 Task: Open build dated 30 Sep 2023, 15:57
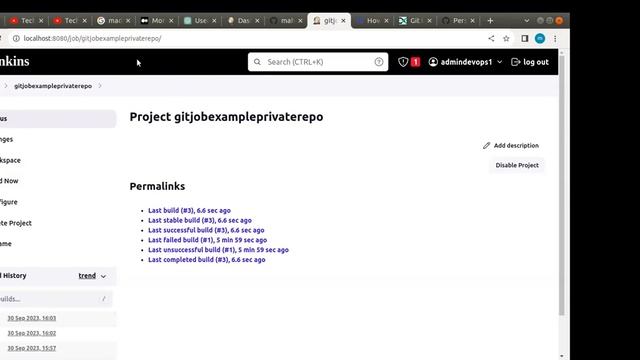(32, 348)
